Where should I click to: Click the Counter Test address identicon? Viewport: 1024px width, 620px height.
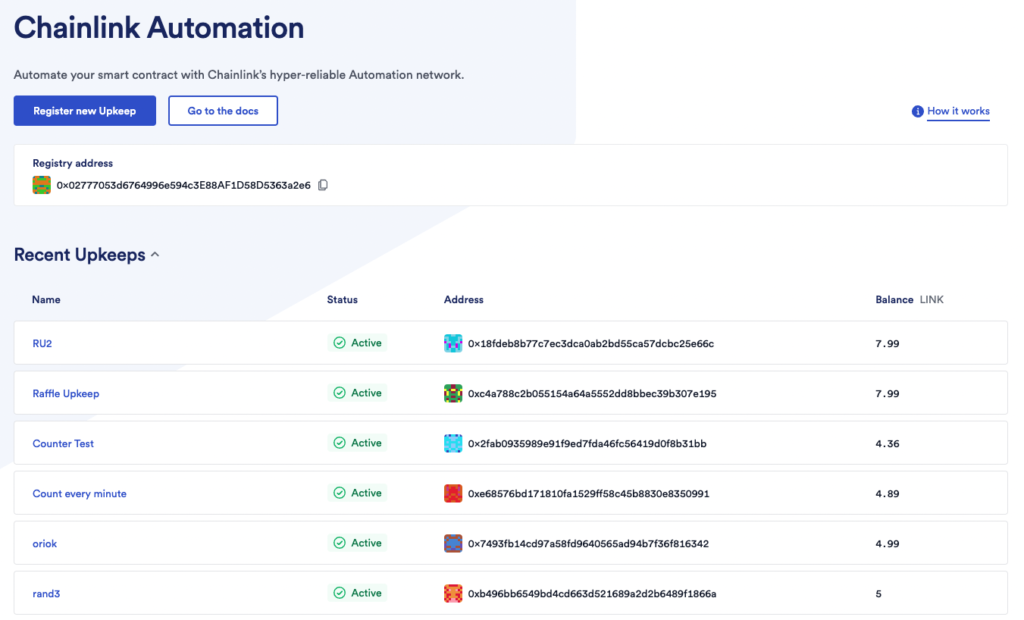(x=453, y=443)
